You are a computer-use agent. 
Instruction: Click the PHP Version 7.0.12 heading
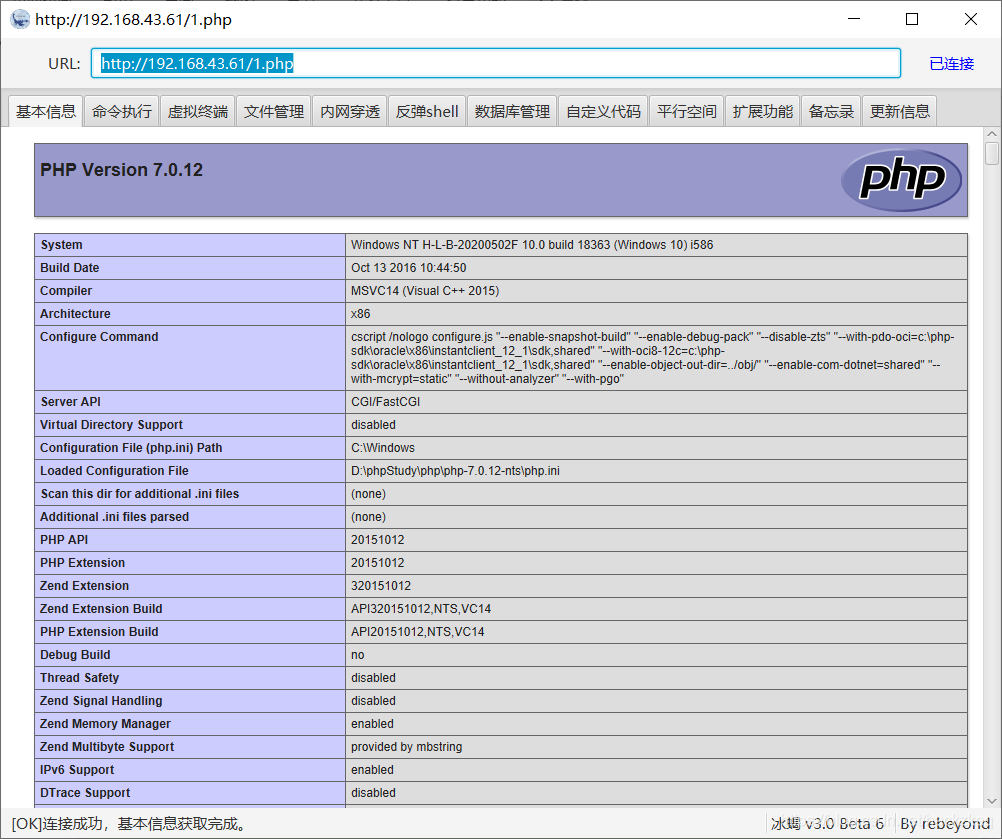tap(121, 170)
